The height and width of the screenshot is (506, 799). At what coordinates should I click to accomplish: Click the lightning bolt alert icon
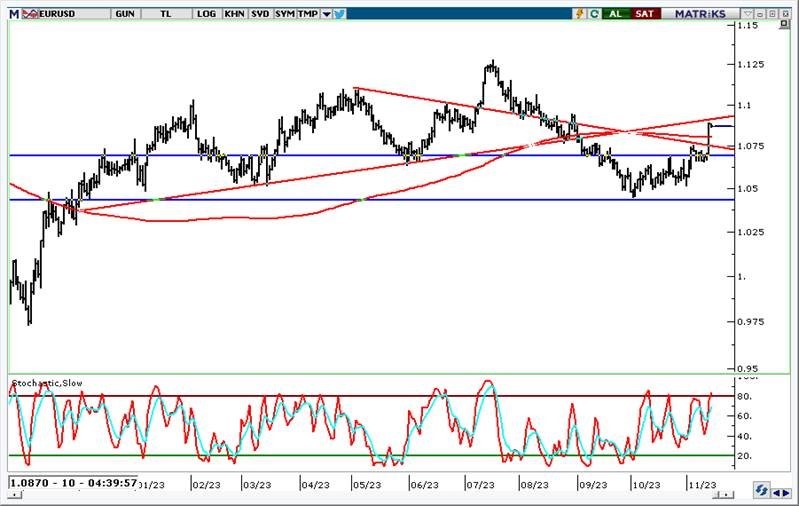pyautogui.click(x=578, y=14)
